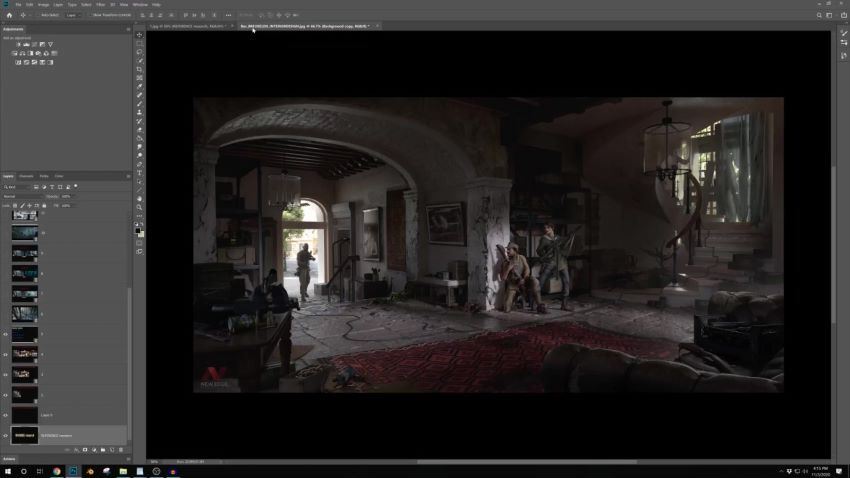850x478 pixels.
Task: Select the REFERENCE layer thumbnail
Action: (24, 436)
